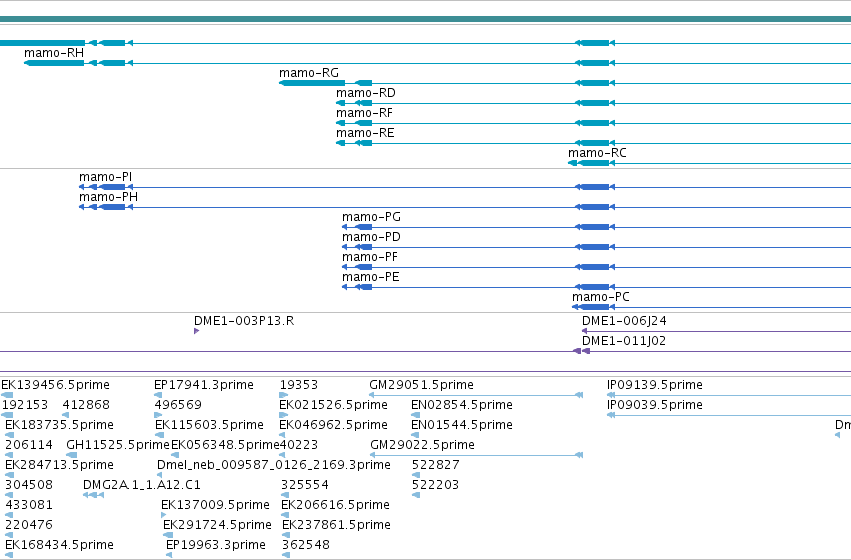Select the mamo-PC protein label
The height and width of the screenshot is (560, 851).
tap(601, 297)
